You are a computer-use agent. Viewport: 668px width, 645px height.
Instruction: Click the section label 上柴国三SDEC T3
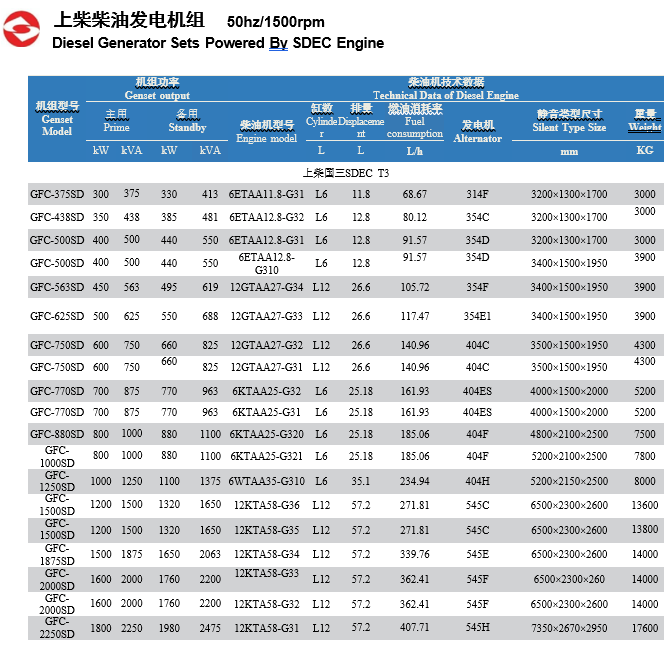pyautogui.click(x=346, y=173)
